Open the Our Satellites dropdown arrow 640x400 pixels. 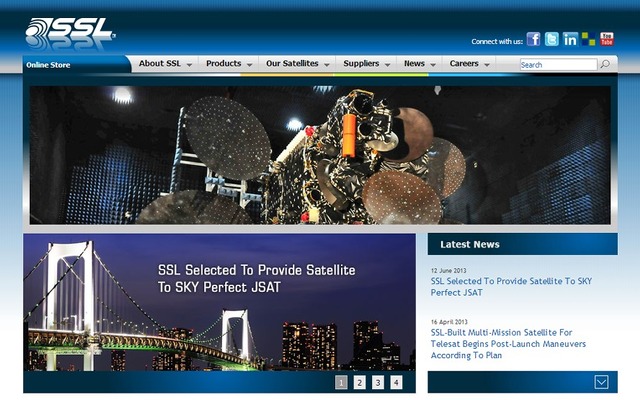pos(327,65)
